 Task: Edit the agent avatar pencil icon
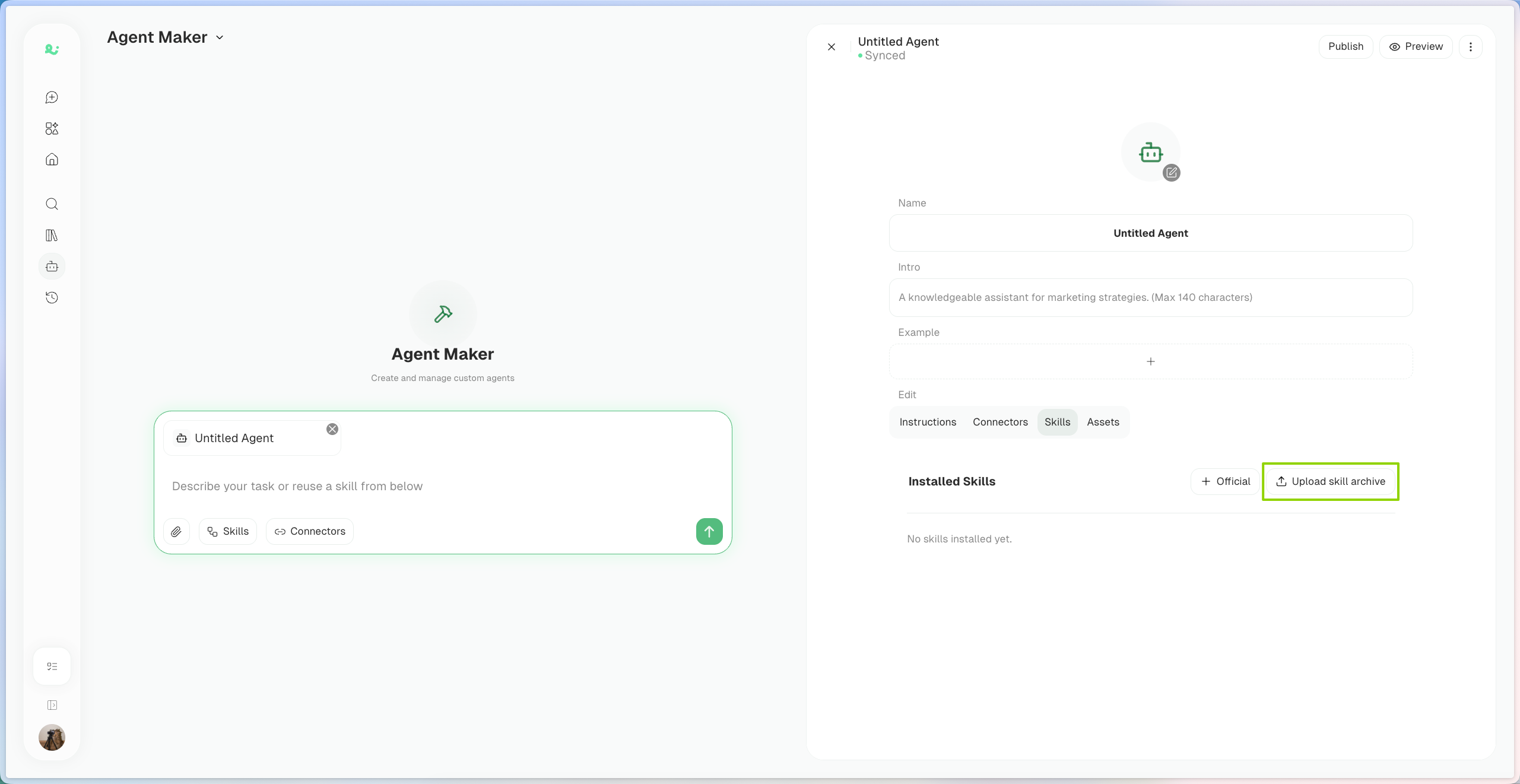pos(1171,173)
